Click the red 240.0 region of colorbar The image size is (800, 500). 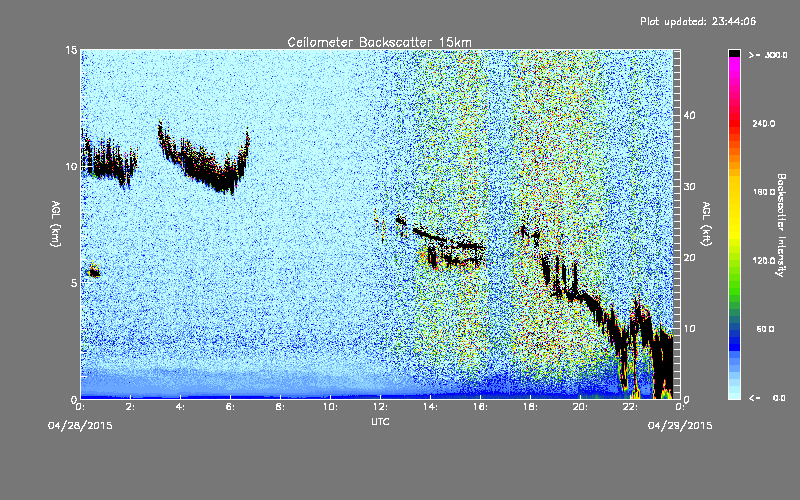tap(734, 123)
